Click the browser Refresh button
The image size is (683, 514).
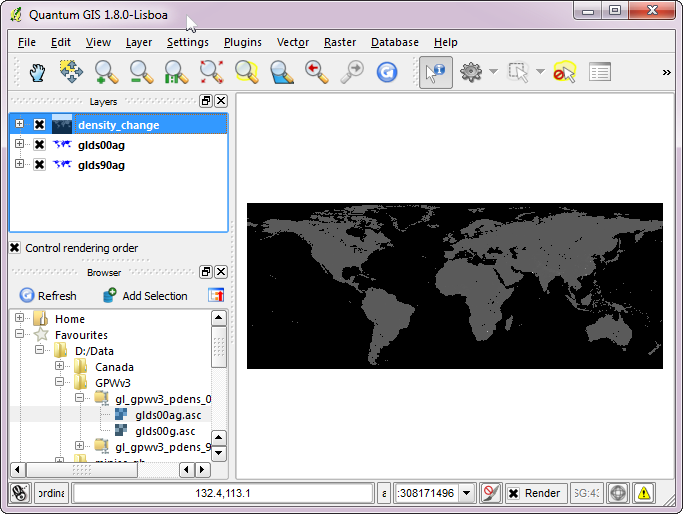tap(48, 296)
